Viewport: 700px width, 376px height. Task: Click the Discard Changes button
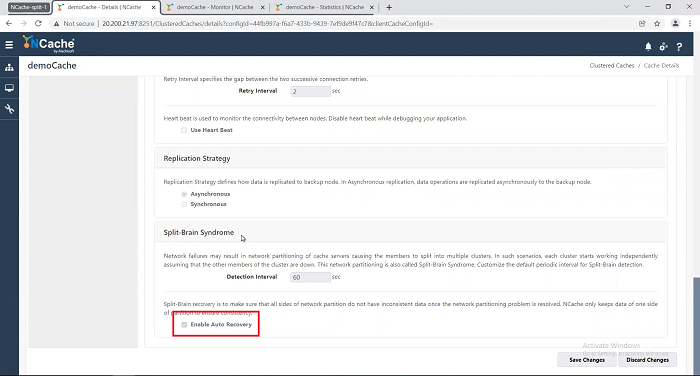click(647, 360)
